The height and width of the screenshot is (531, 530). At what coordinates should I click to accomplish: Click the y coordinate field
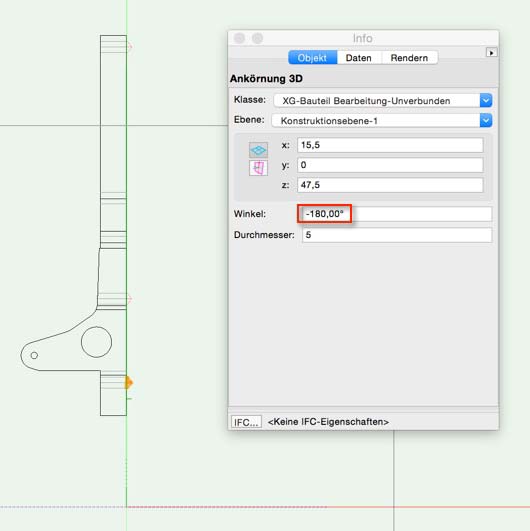(x=390, y=165)
